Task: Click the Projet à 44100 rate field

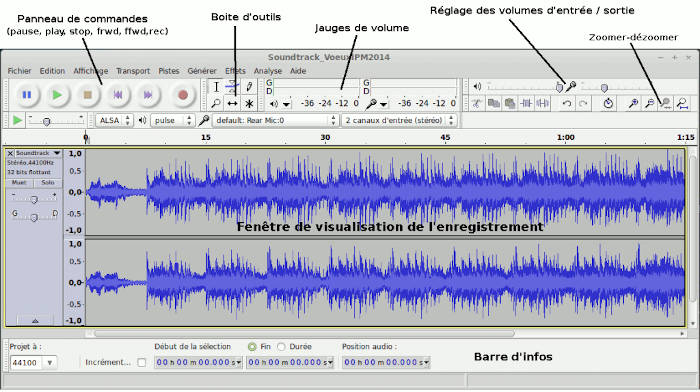Action: (x=27, y=363)
